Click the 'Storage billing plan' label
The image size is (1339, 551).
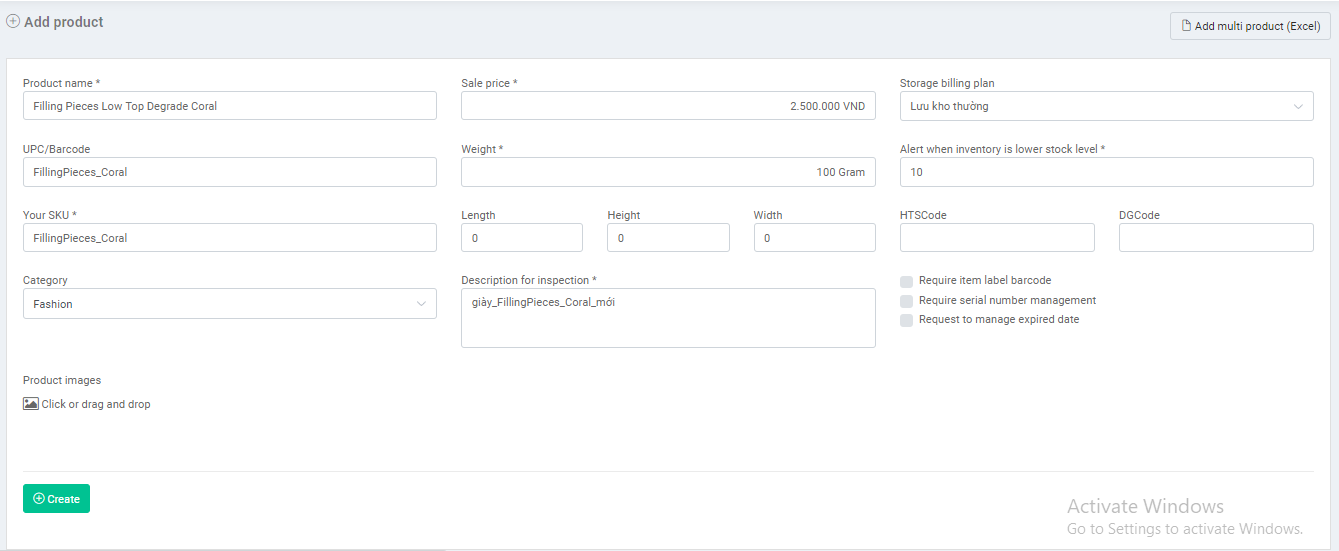click(947, 83)
